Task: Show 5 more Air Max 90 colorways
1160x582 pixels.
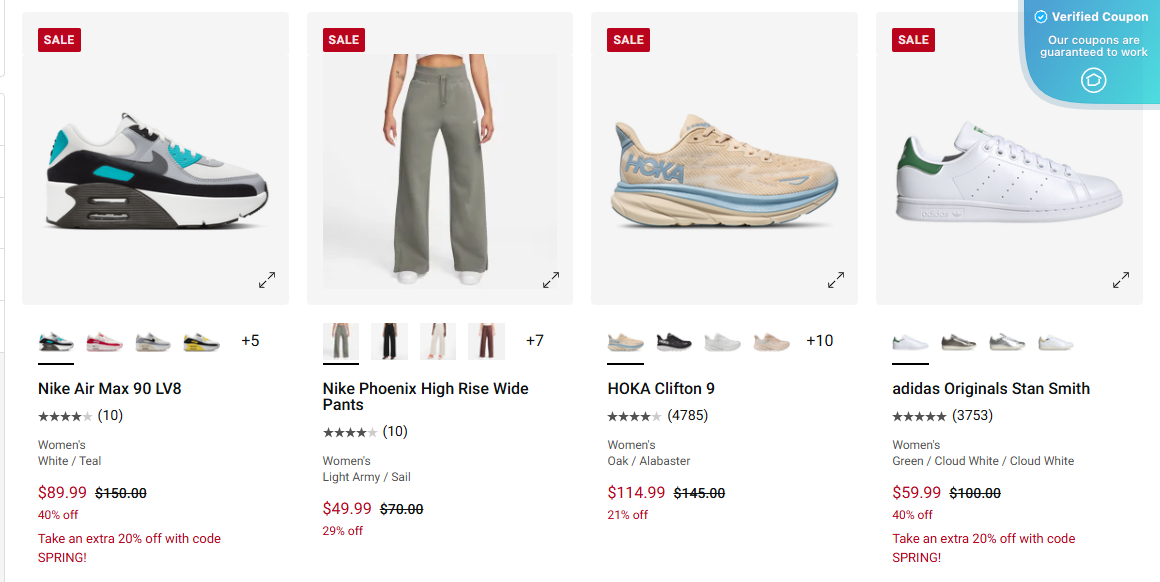Action: pyautogui.click(x=251, y=340)
